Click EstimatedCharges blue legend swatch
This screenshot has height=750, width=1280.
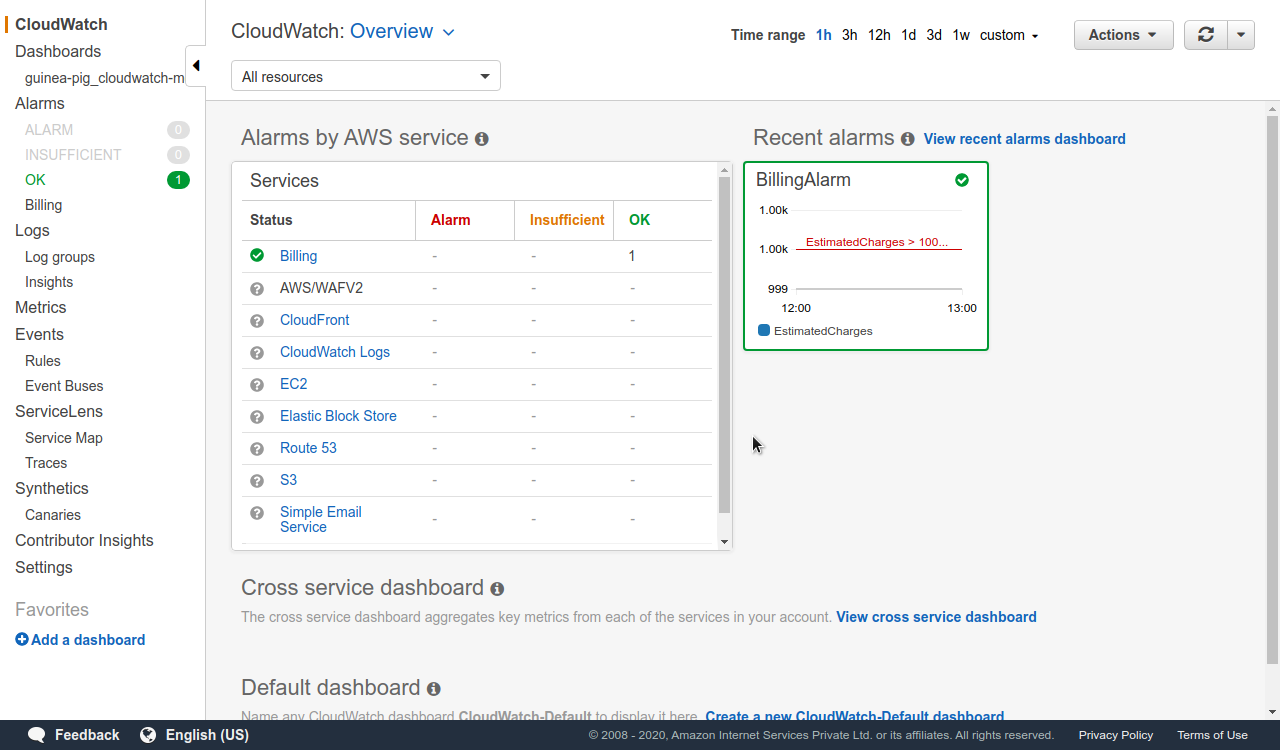point(764,330)
